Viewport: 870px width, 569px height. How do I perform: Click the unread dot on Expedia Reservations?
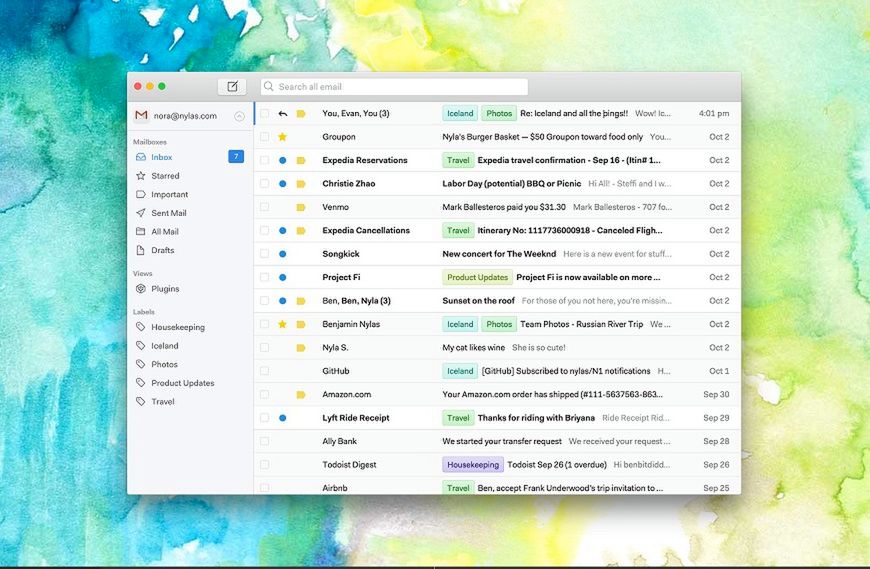click(x=282, y=160)
